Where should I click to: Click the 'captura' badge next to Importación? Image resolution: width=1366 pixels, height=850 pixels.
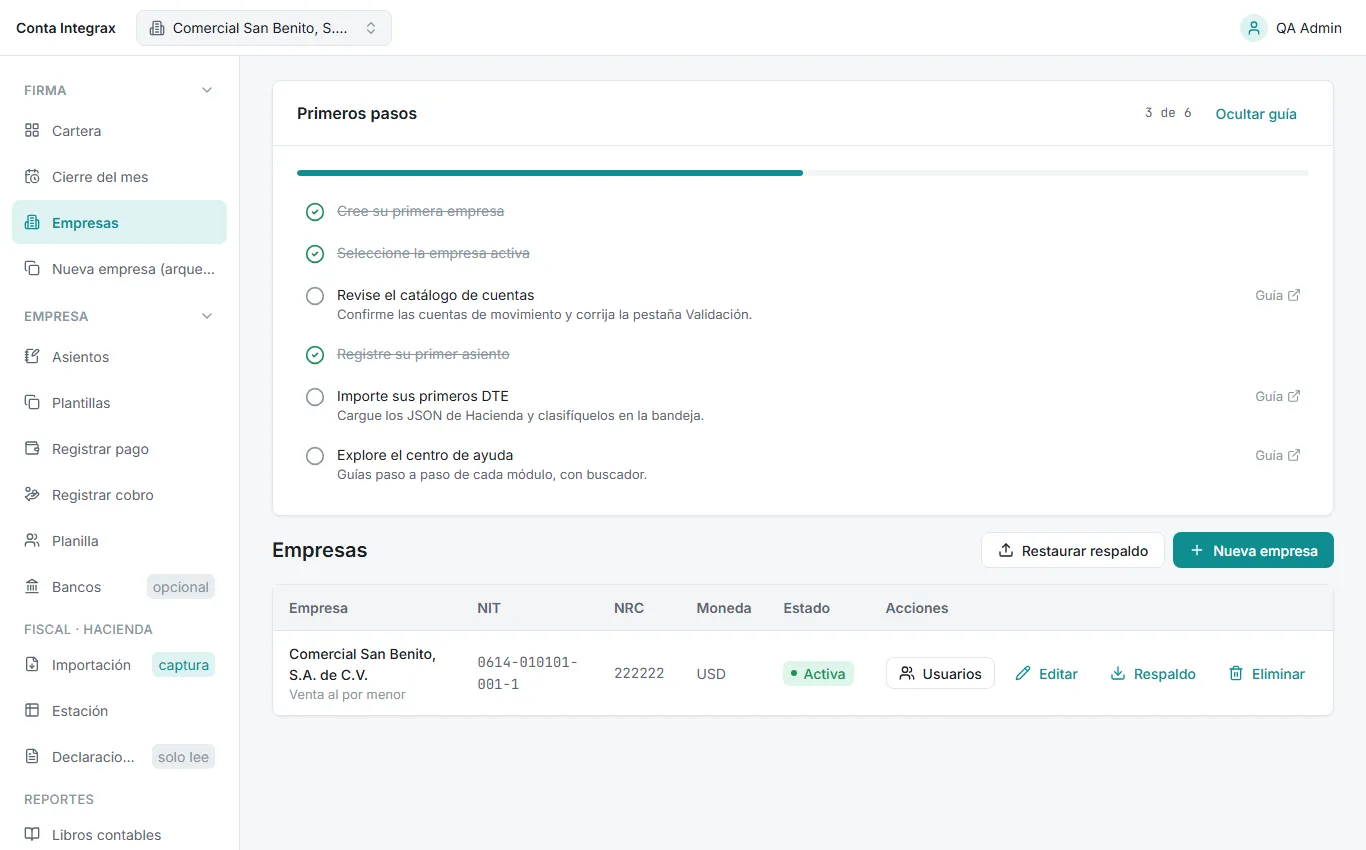(184, 665)
